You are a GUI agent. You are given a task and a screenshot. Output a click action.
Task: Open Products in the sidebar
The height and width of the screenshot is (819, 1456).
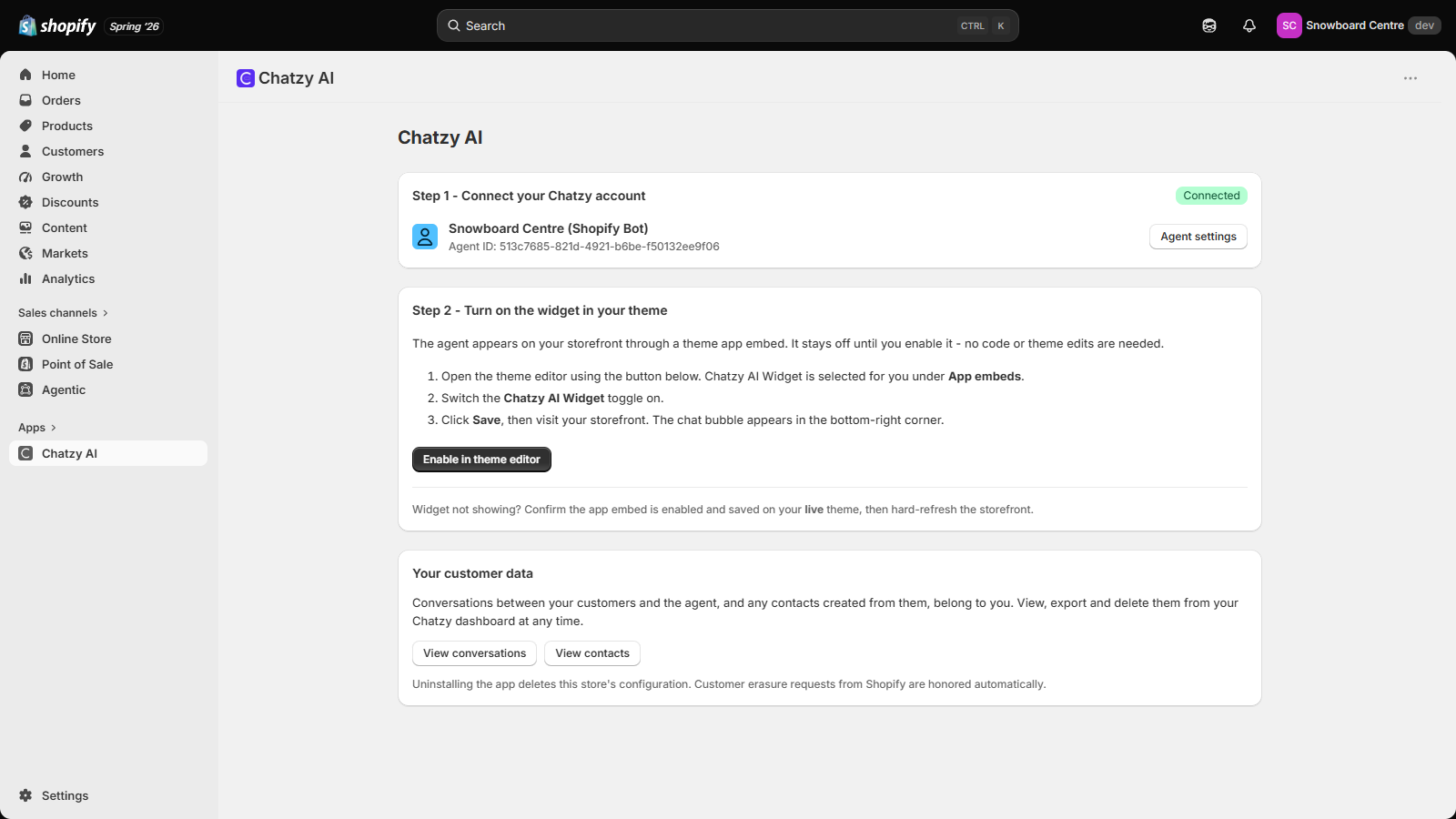(x=108, y=126)
